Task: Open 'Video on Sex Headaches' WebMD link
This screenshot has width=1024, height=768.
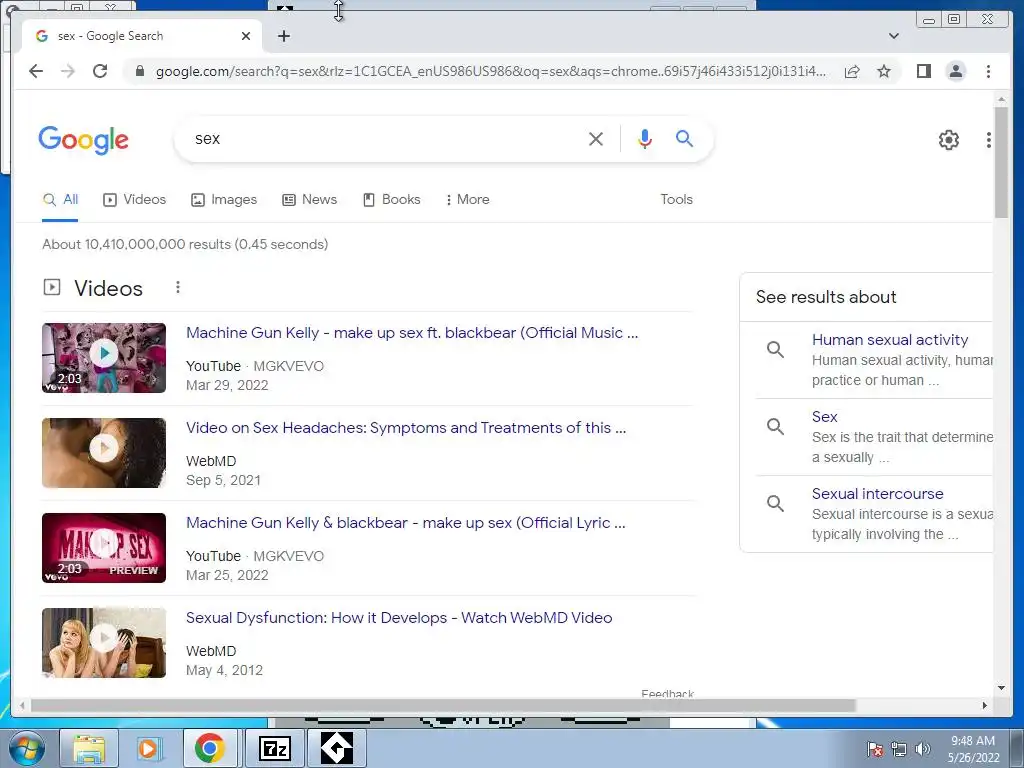Action: (x=406, y=428)
